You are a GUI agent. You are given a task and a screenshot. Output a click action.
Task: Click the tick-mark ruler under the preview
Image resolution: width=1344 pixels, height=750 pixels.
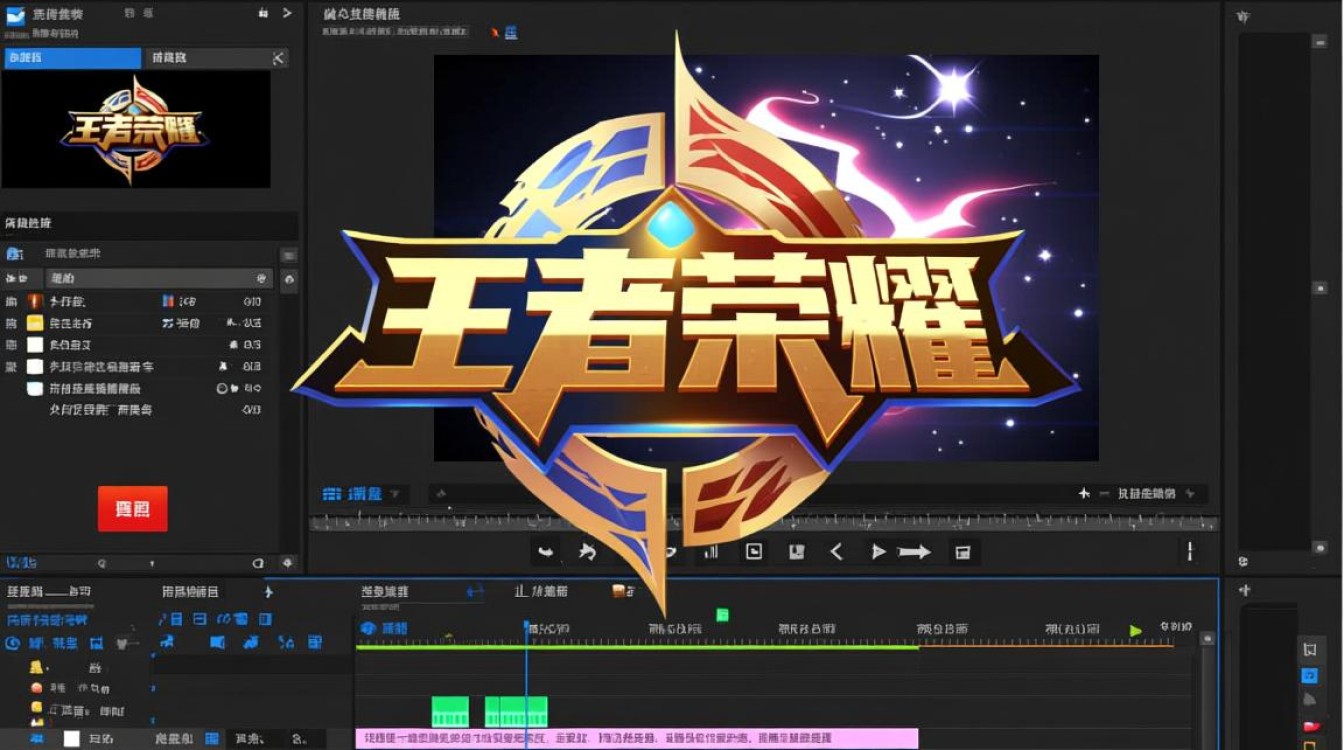coord(764,522)
